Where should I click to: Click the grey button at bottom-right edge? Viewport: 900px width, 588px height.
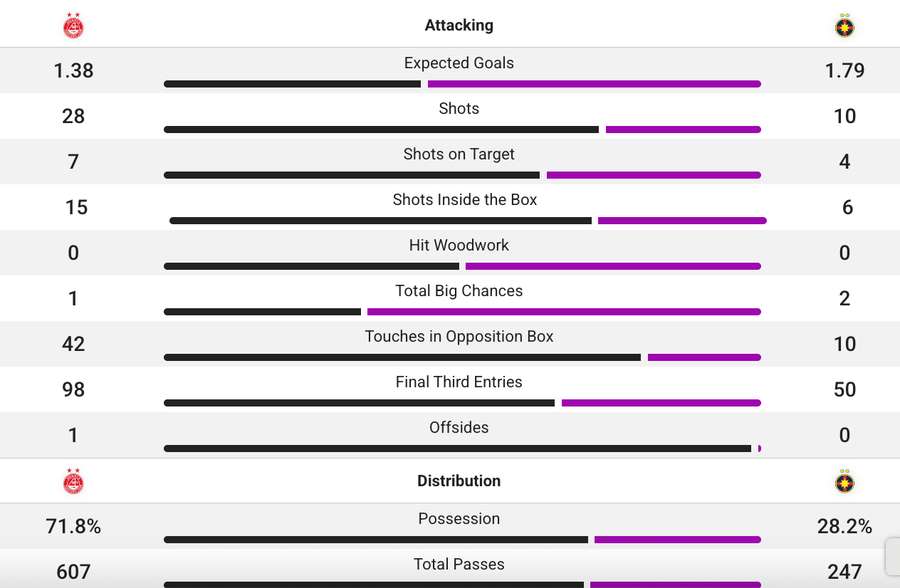[x=892, y=557]
